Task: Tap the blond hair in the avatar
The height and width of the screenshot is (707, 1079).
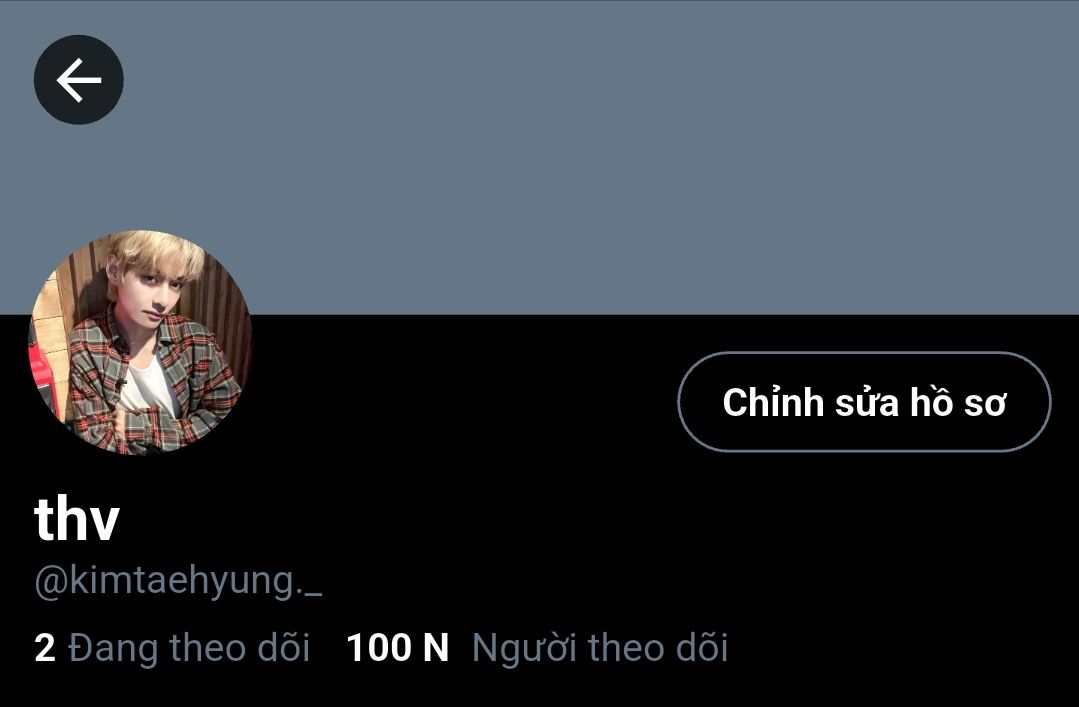Action: 155,253
